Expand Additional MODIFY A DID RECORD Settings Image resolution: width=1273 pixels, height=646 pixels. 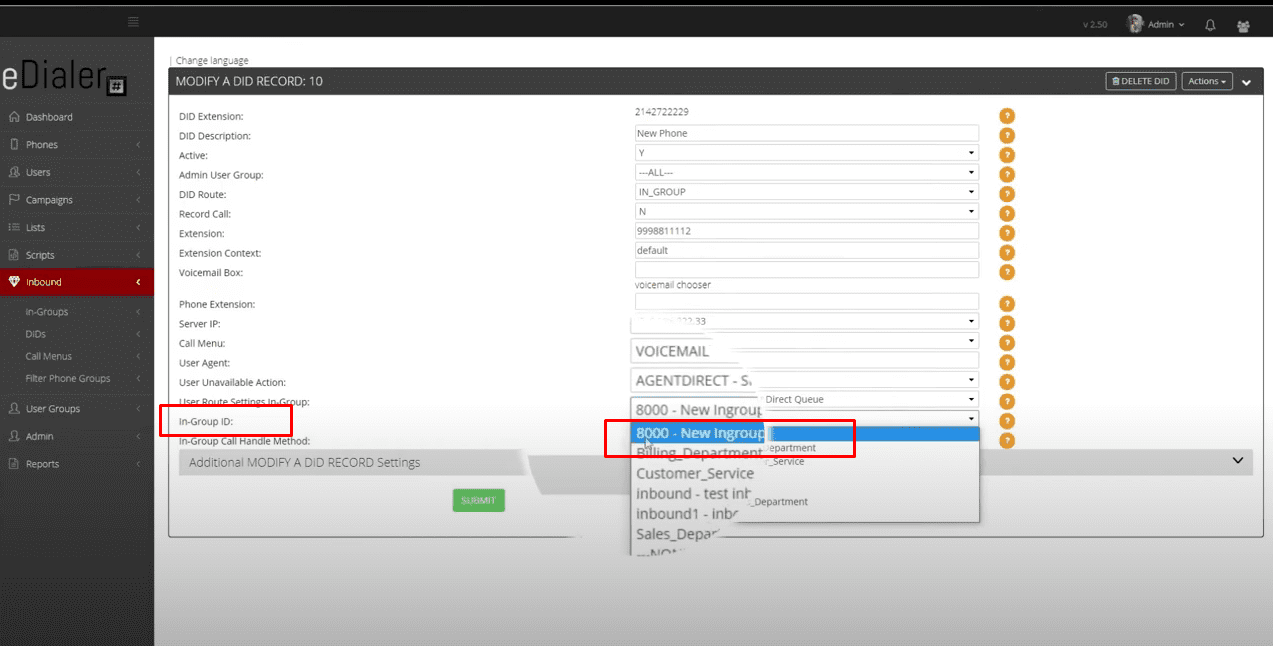pyautogui.click(x=714, y=462)
